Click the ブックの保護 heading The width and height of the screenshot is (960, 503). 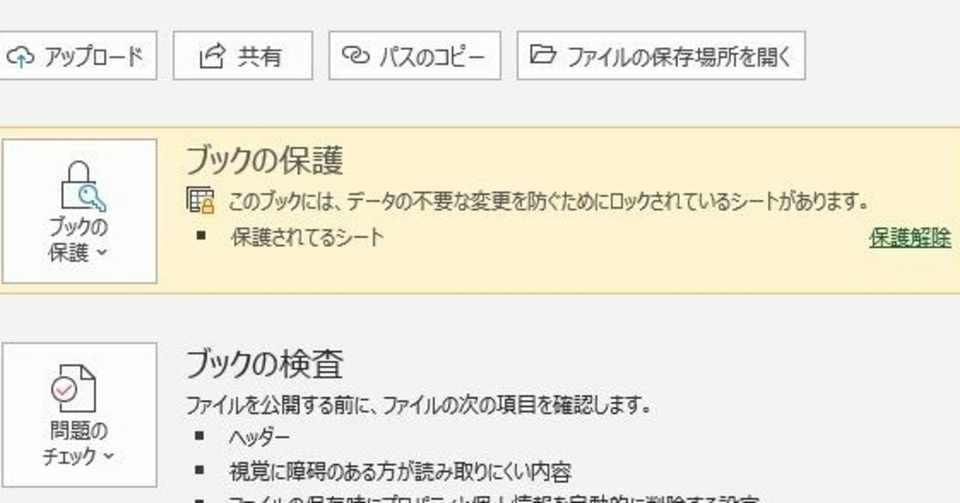(264, 160)
